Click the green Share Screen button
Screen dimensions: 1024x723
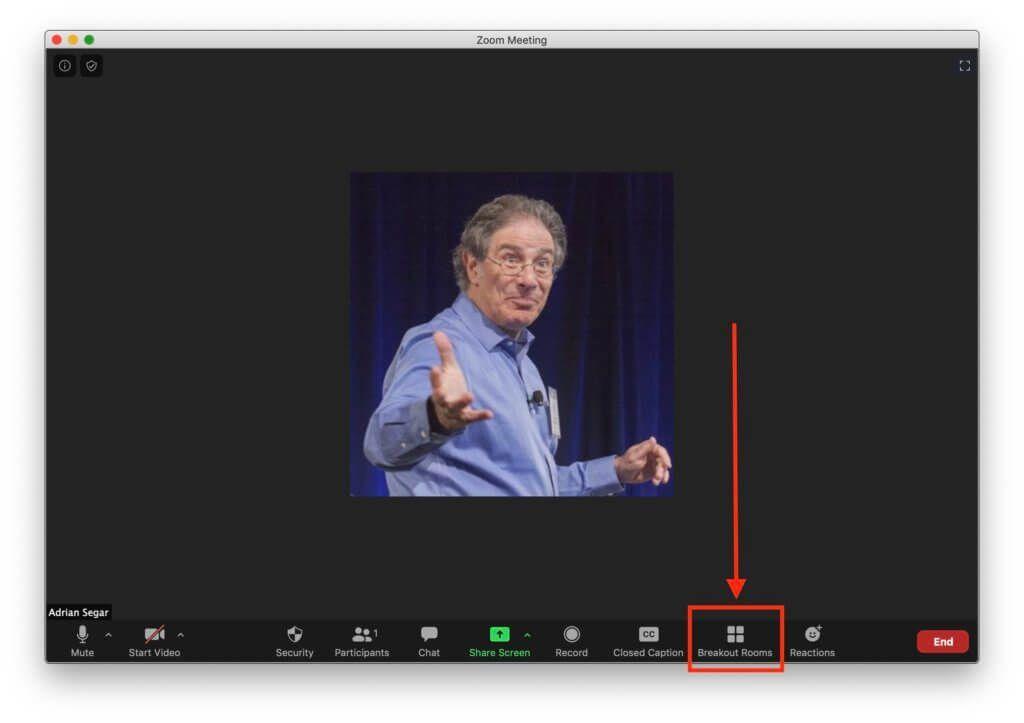click(500, 641)
